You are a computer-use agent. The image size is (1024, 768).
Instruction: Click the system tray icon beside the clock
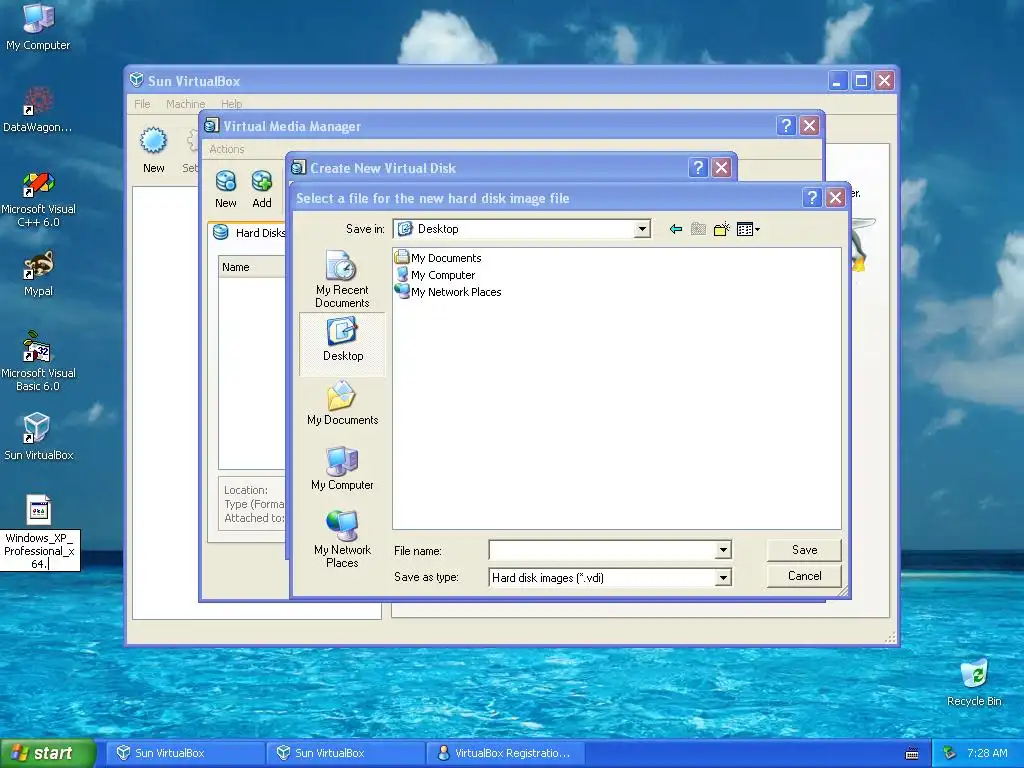click(950, 753)
